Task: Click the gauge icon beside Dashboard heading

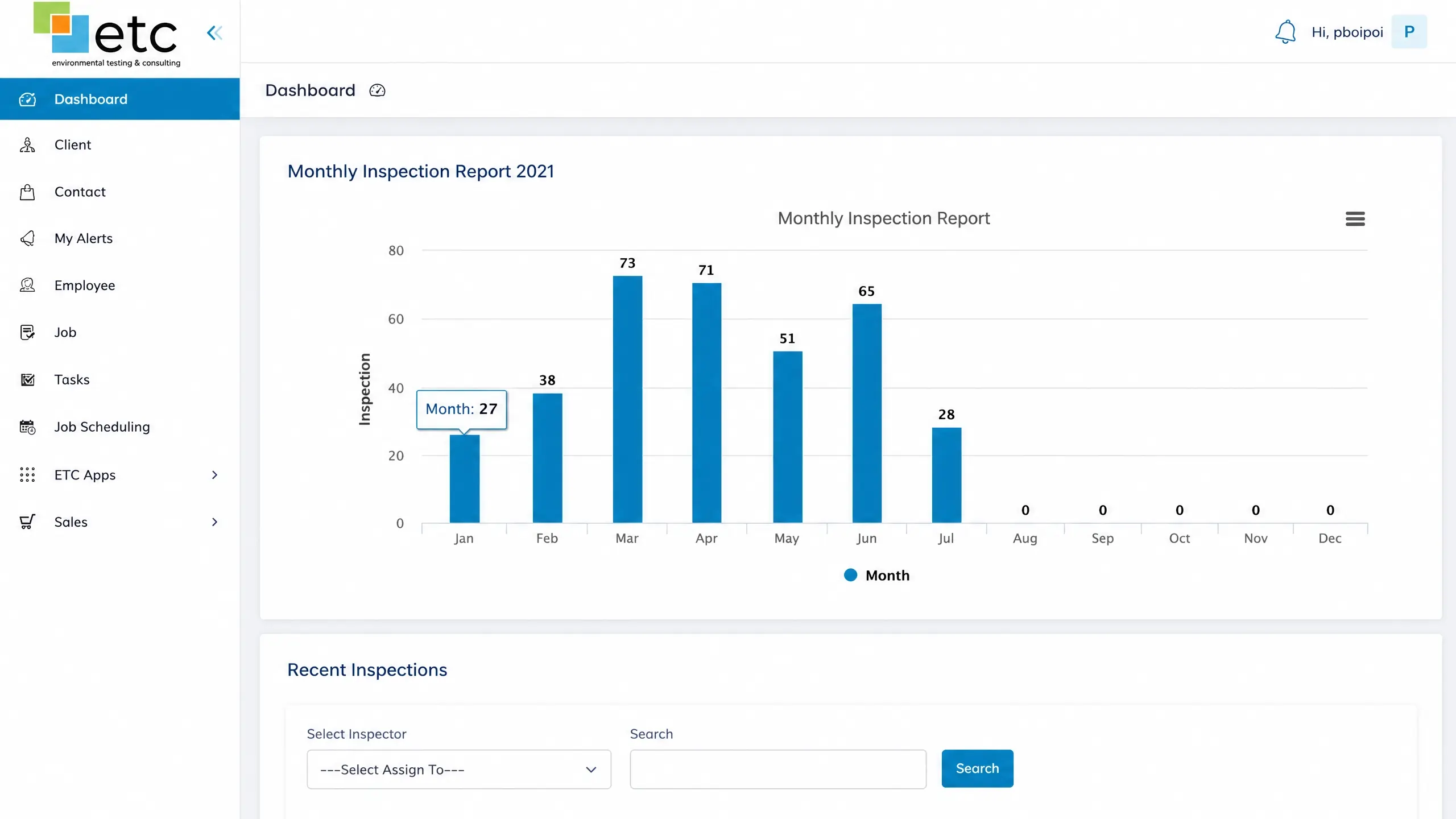Action: (x=377, y=90)
